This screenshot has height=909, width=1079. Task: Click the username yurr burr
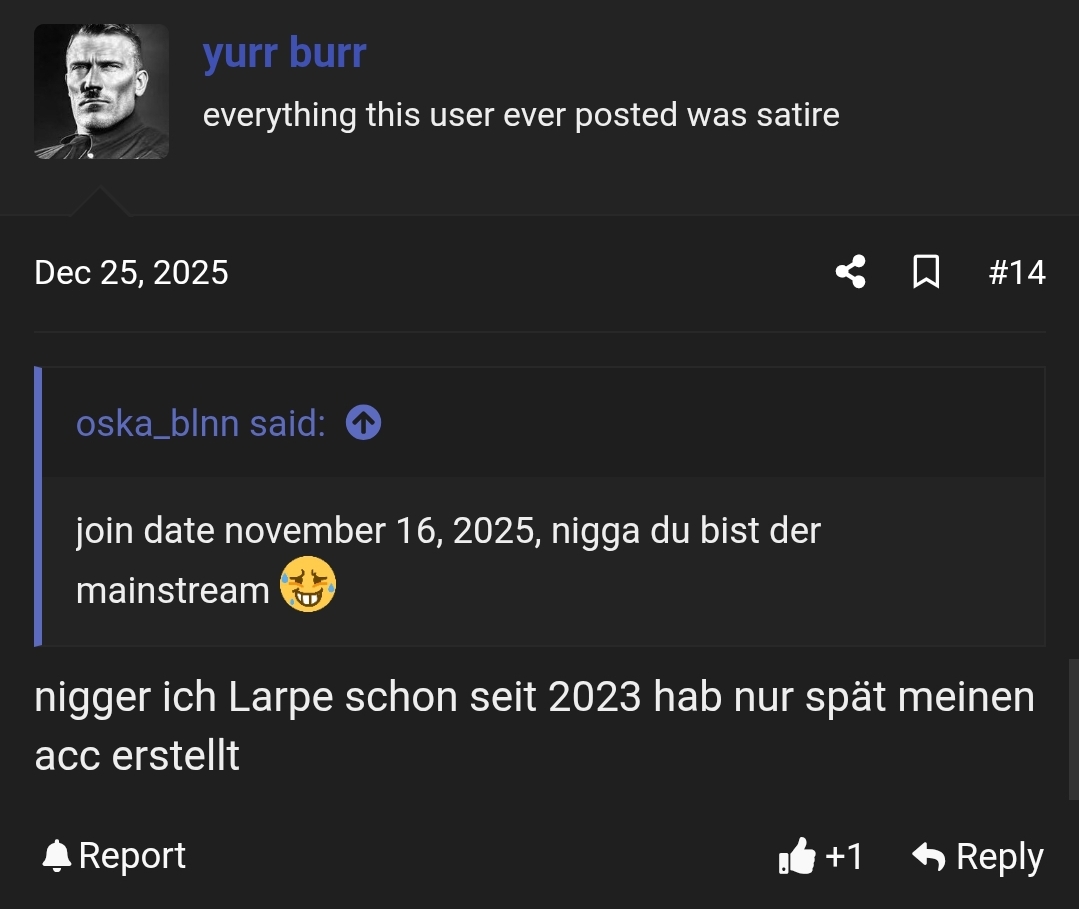coord(284,52)
